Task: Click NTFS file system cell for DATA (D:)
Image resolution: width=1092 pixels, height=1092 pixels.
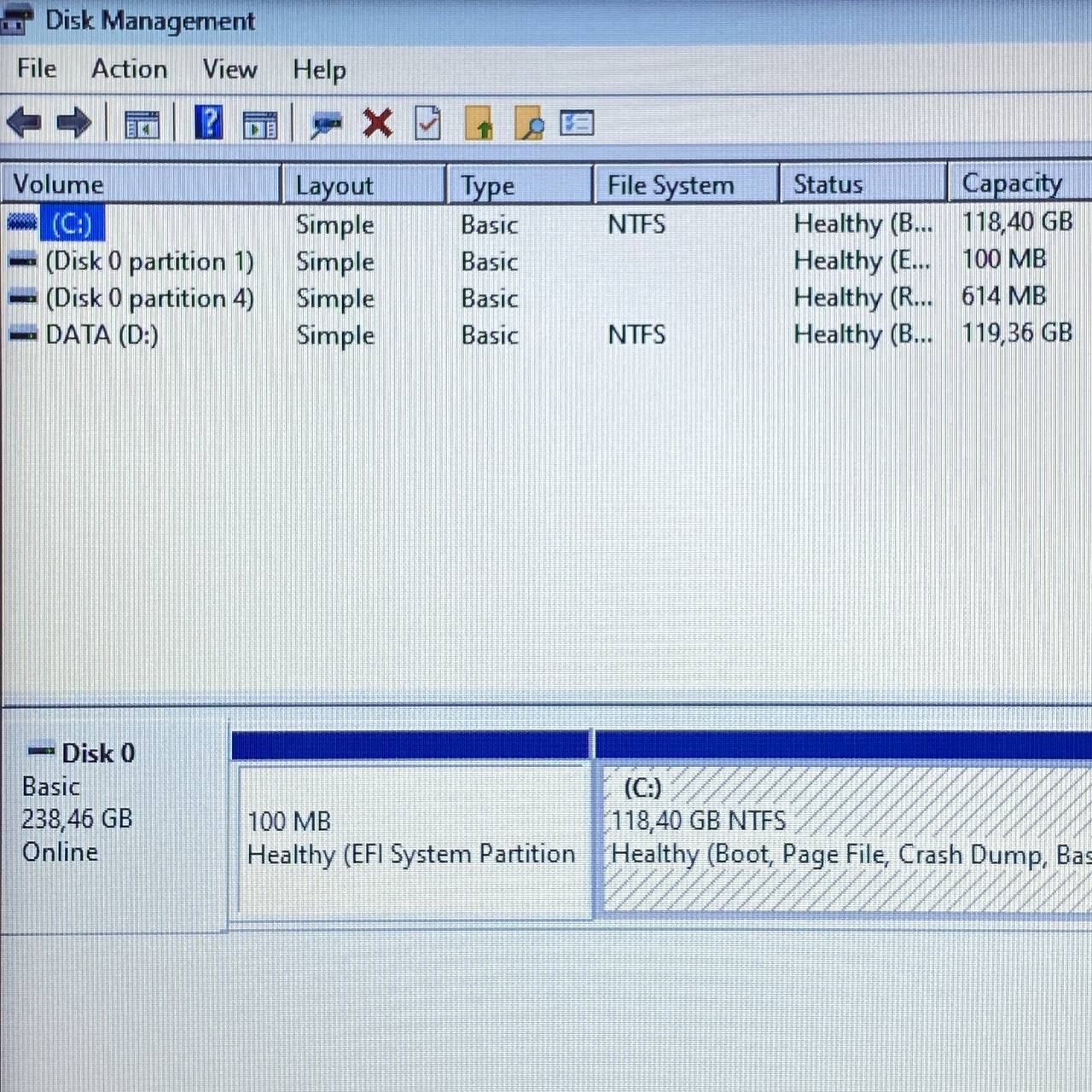Action: click(x=636, y=334)
